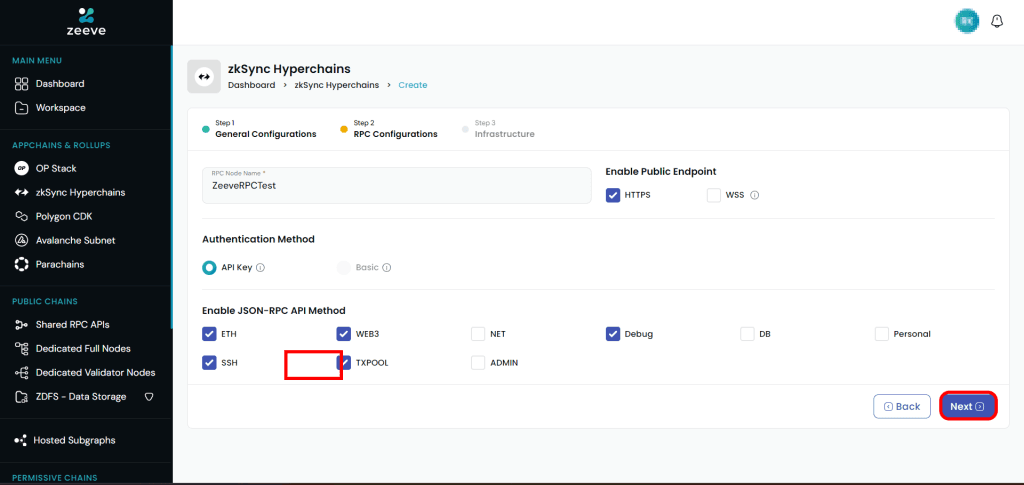Open Avalanche Subnet sidebar icon
The width and height of the screenshot is (1024, 485).
(22, 240)
